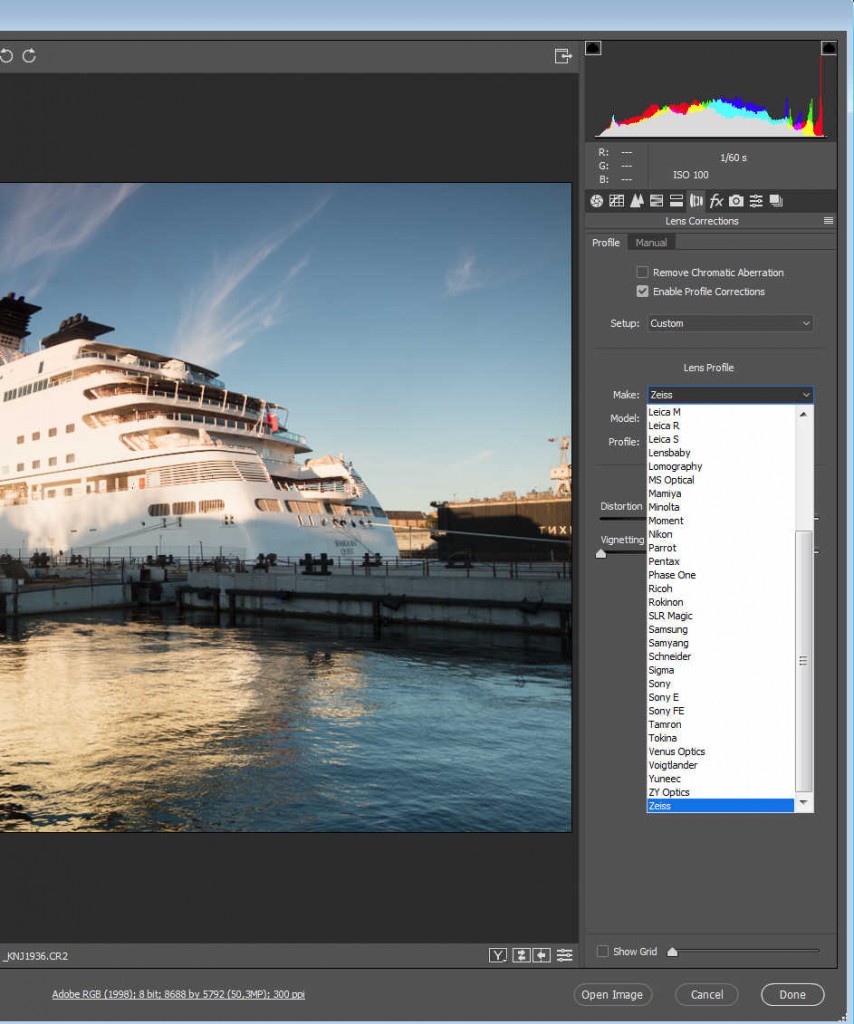This screenshot has height=1024, width=854.
Task: Open the Setup dropdown set to Custom
Action: (x=730, y=323)
